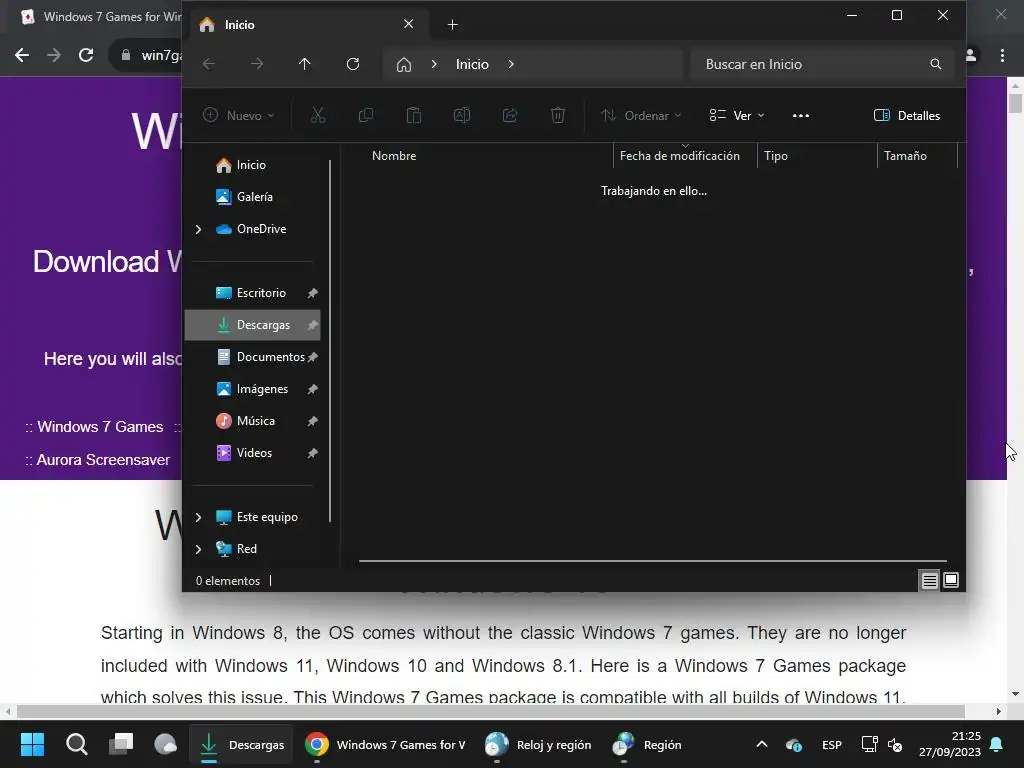Click the Rename icon in Explorer toolbar
The image size is (1024, 768).
462,116
